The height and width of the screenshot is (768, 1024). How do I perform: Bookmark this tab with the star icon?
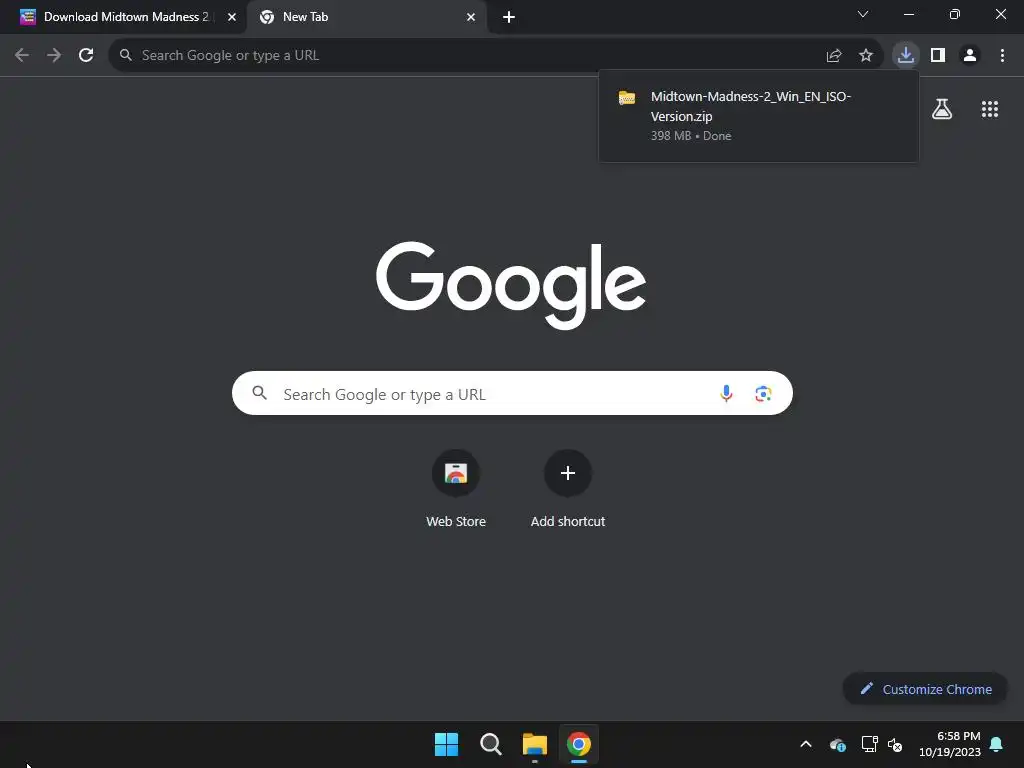[866, 56]
